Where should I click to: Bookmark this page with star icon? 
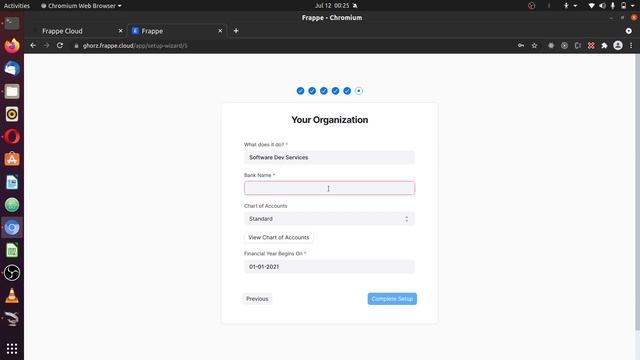534,45
